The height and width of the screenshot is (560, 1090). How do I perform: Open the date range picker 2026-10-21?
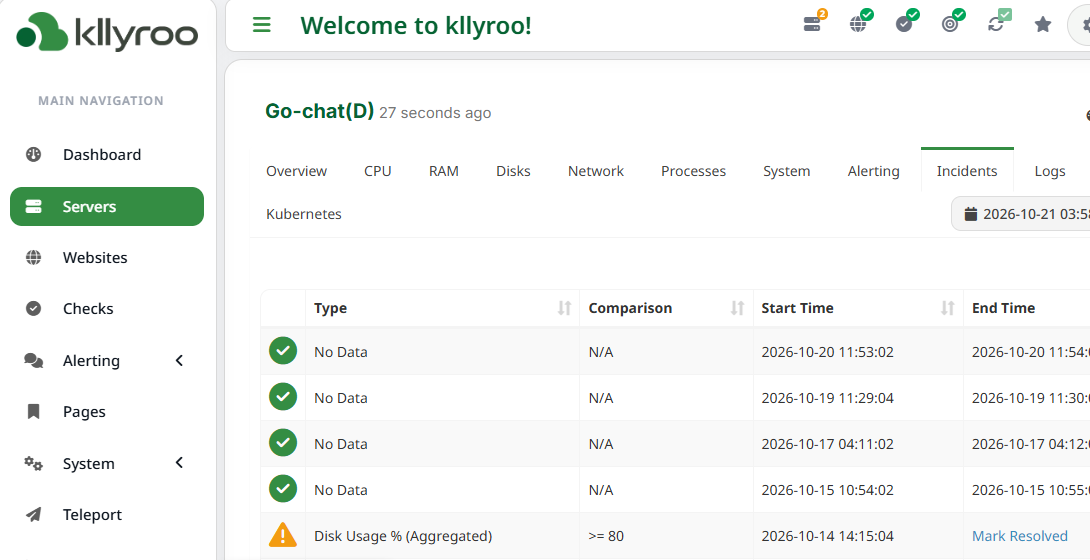[1020, 214]
